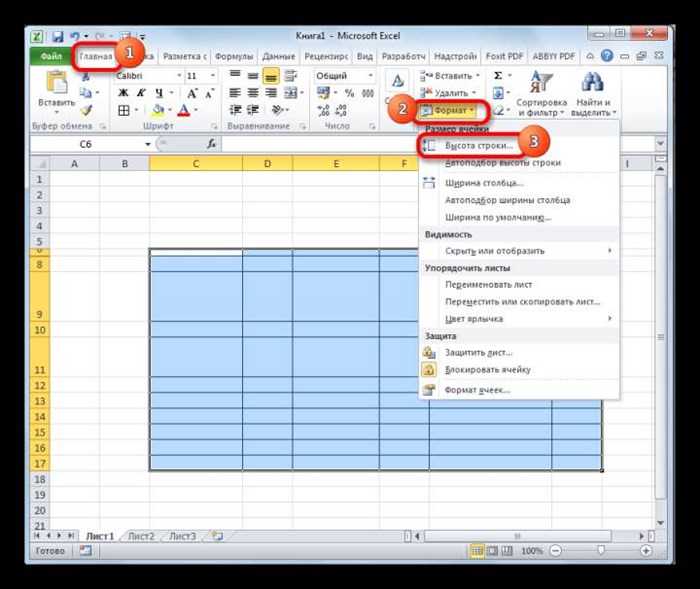Click the Font Color red A icon
The width and height of the screenshot is (700, 589).
pos(183,110)
